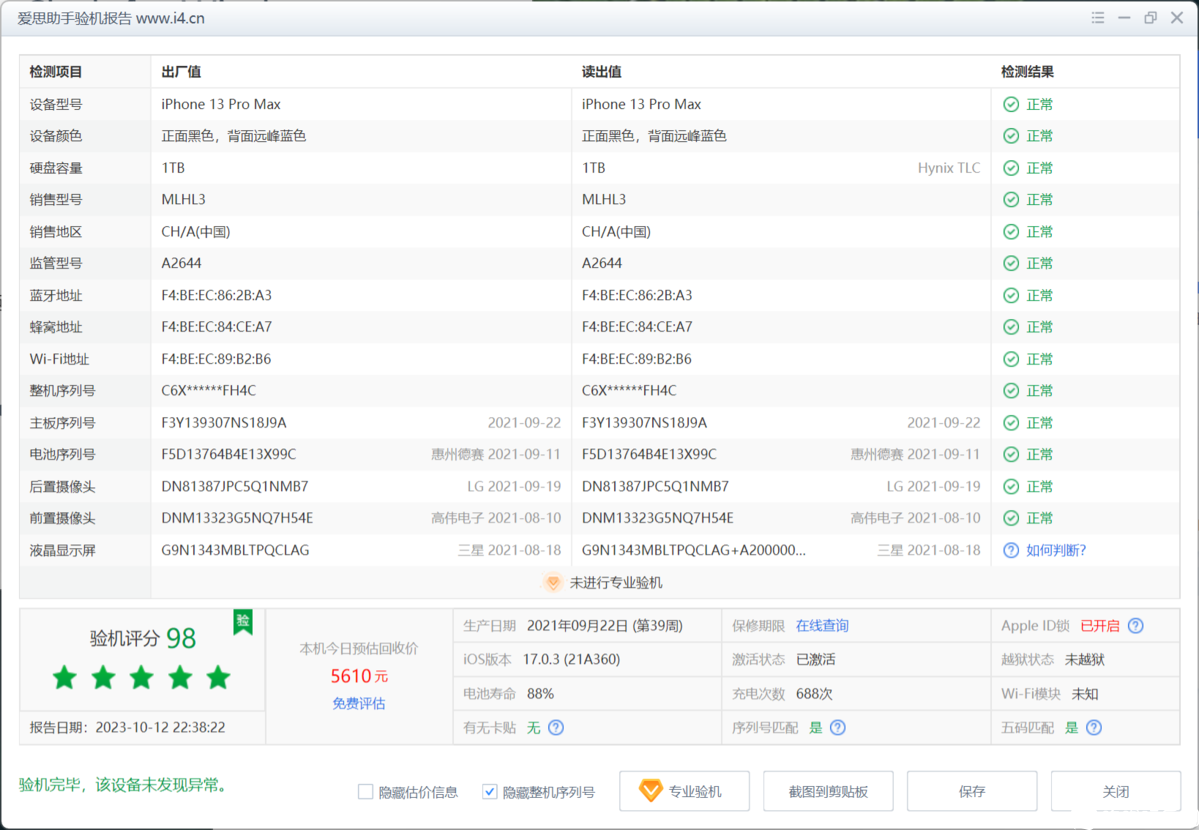This screenshot has height=830, width=1199.
Task: Click the question icon in 液晶显示屏 row
Action: (1011, 550)
